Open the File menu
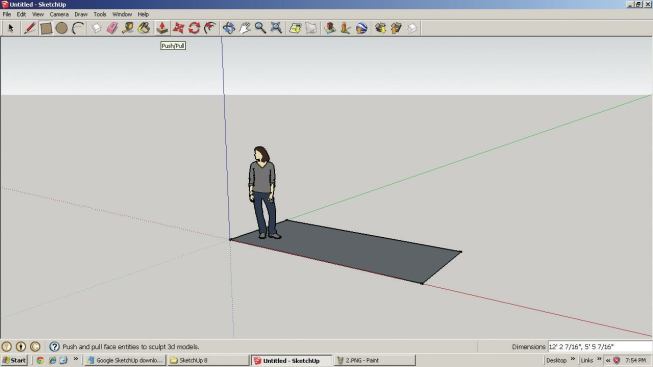Screen dimensions: 653x367 click(x=7, y=14)
